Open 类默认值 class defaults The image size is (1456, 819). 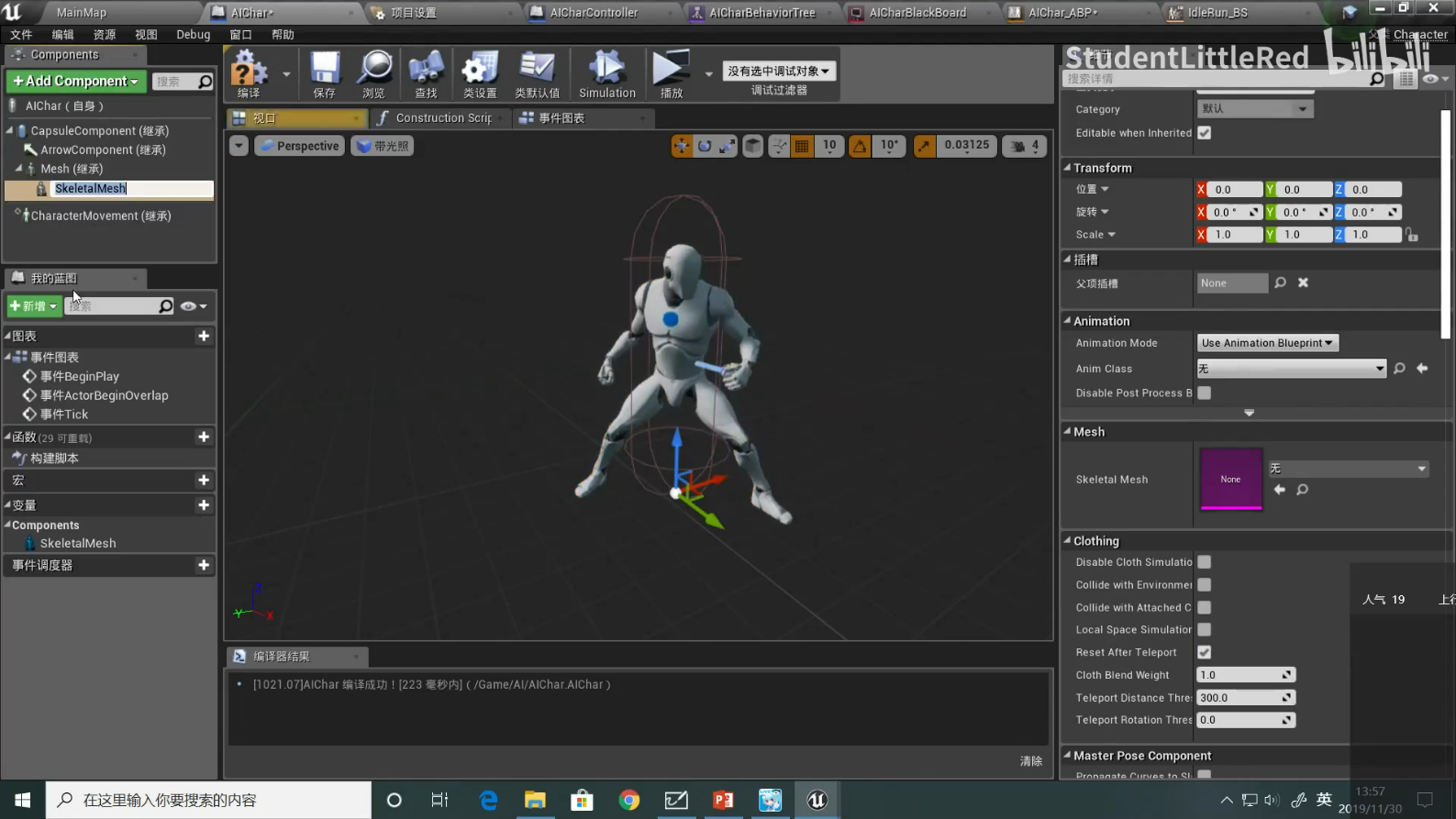click(537, 74)
